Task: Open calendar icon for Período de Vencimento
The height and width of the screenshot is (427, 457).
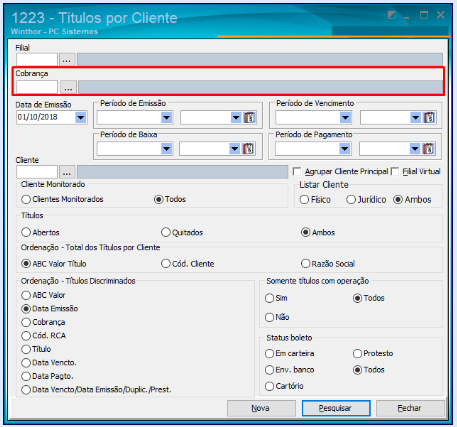Action: click(x=429, y=117)
